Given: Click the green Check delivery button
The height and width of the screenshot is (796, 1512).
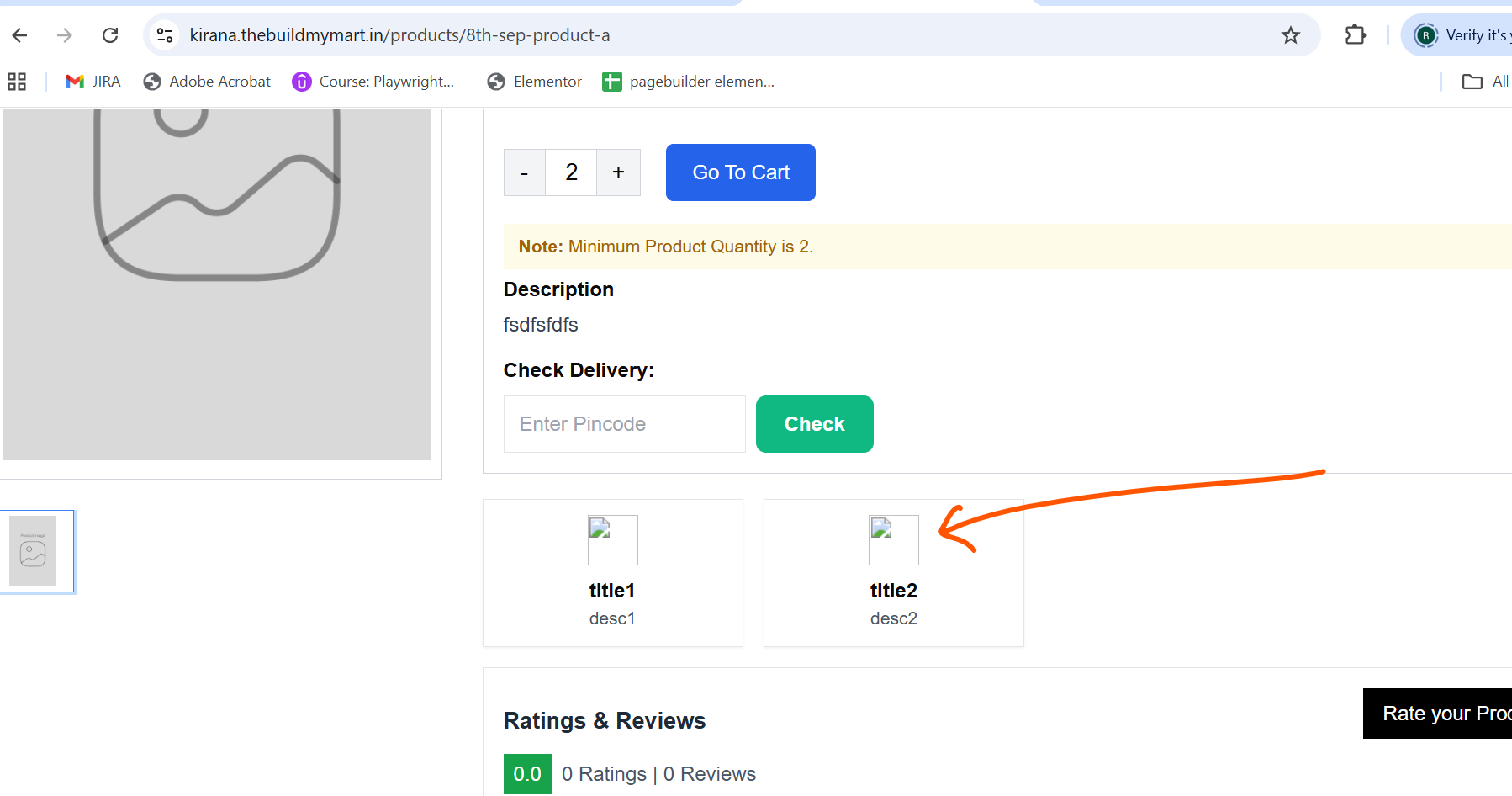Looking at the screenshot, I should (815, 424).
